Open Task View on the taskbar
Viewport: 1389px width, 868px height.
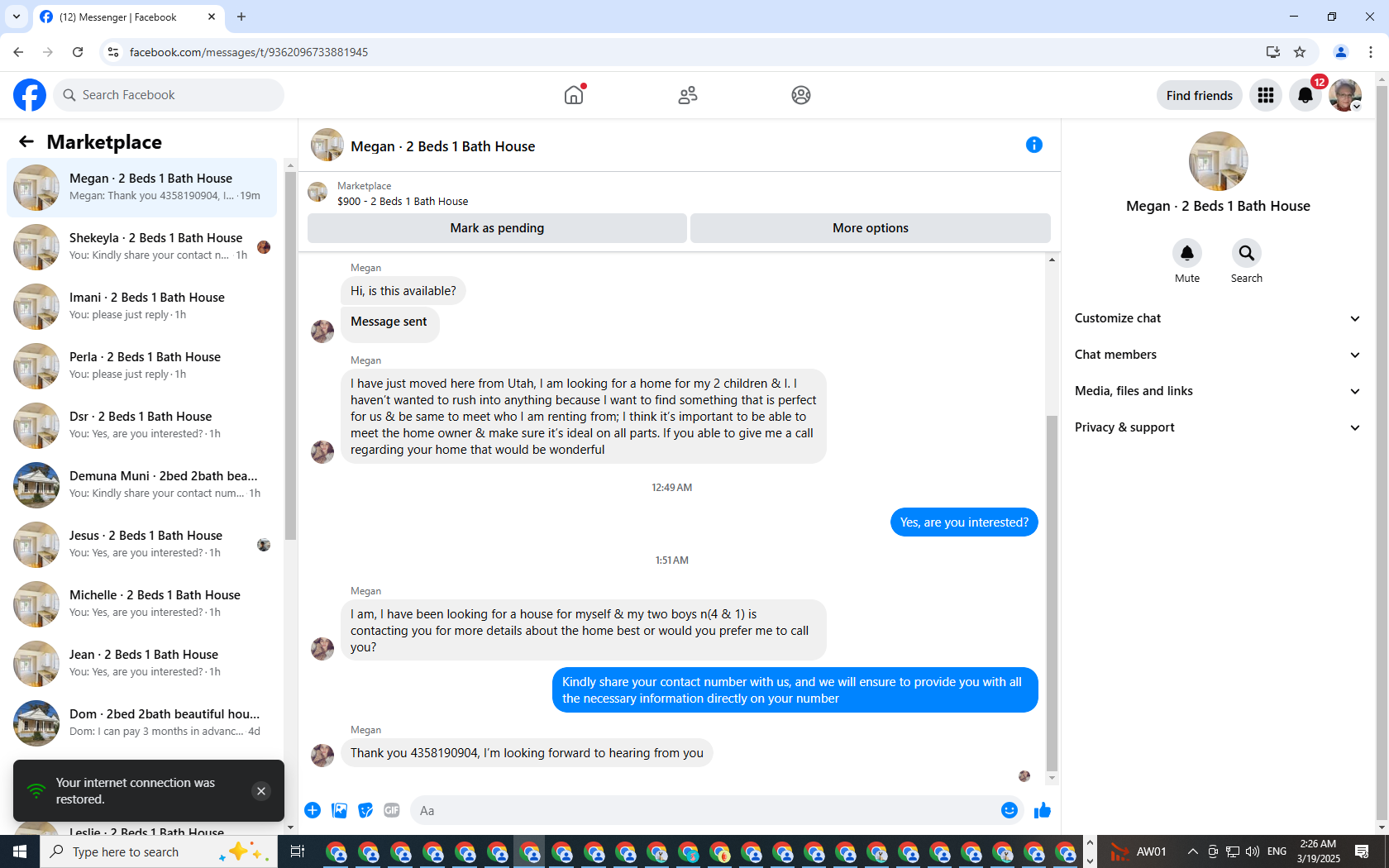(298, 851)
